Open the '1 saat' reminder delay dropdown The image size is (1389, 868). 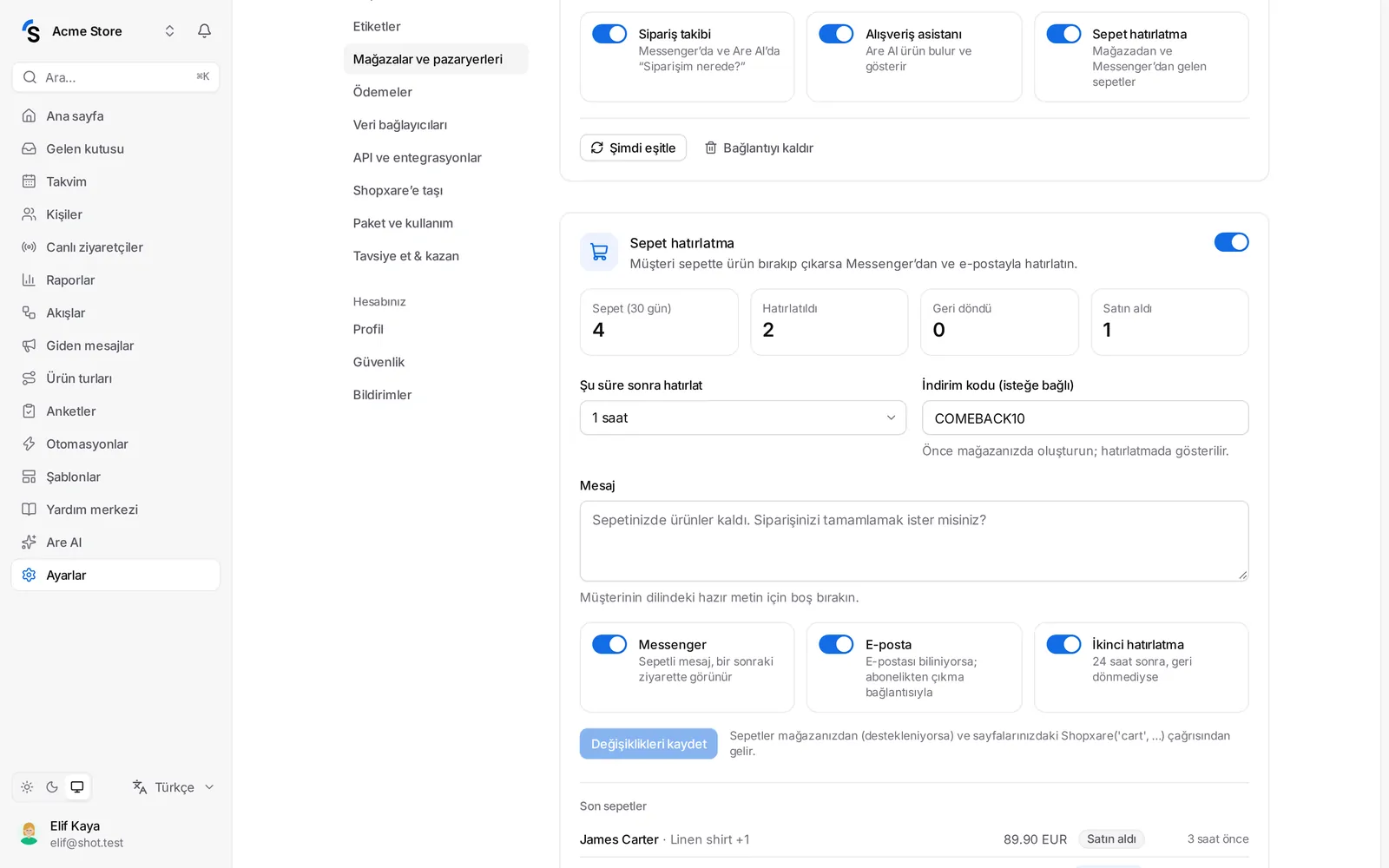[x=743, y=418]
